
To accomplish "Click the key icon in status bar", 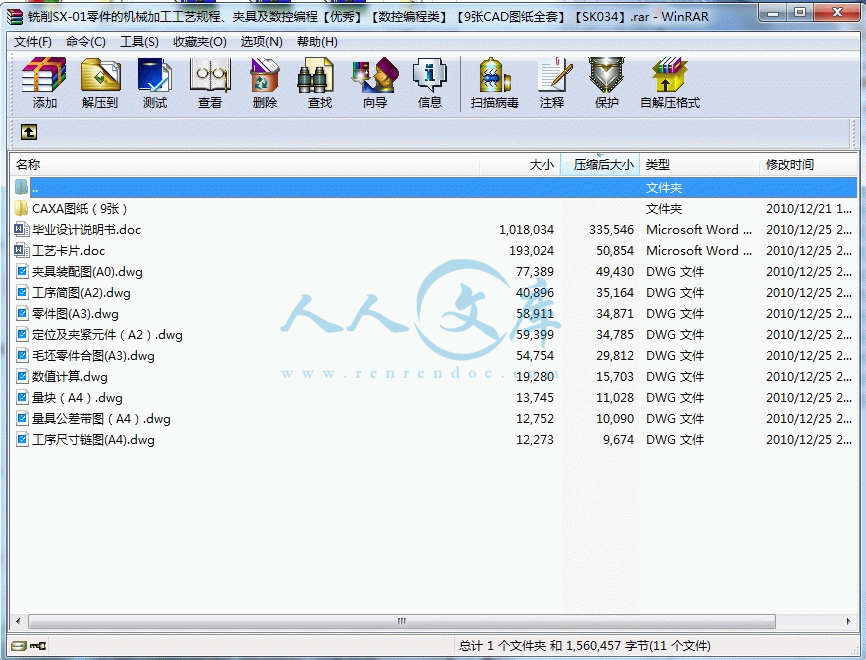I will click(x=38, y=646).
